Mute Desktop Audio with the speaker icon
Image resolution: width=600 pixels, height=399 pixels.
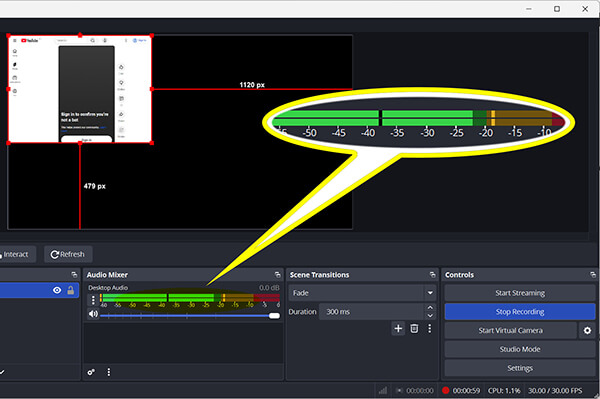[93, 314]
